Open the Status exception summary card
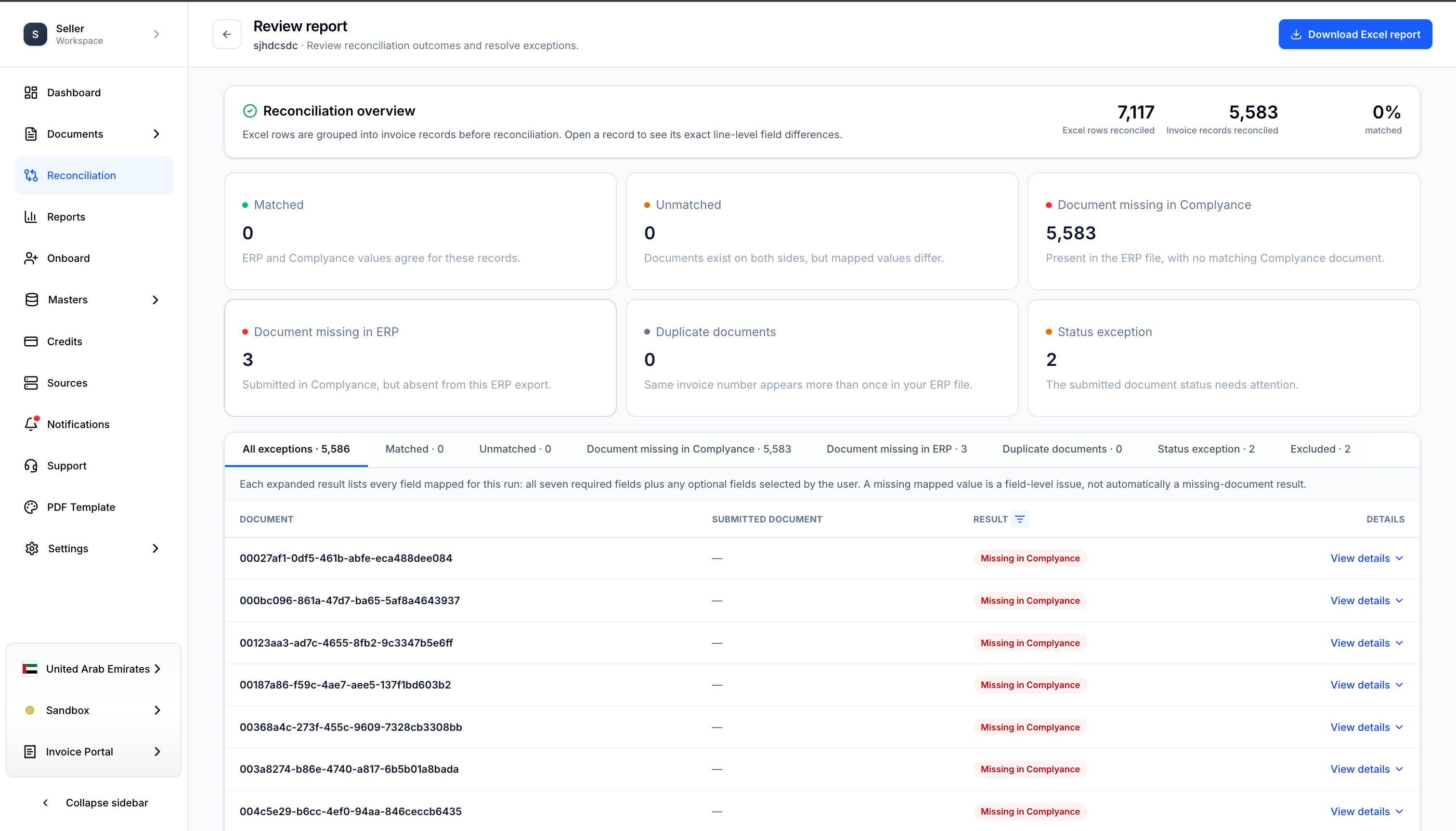 1224,358
